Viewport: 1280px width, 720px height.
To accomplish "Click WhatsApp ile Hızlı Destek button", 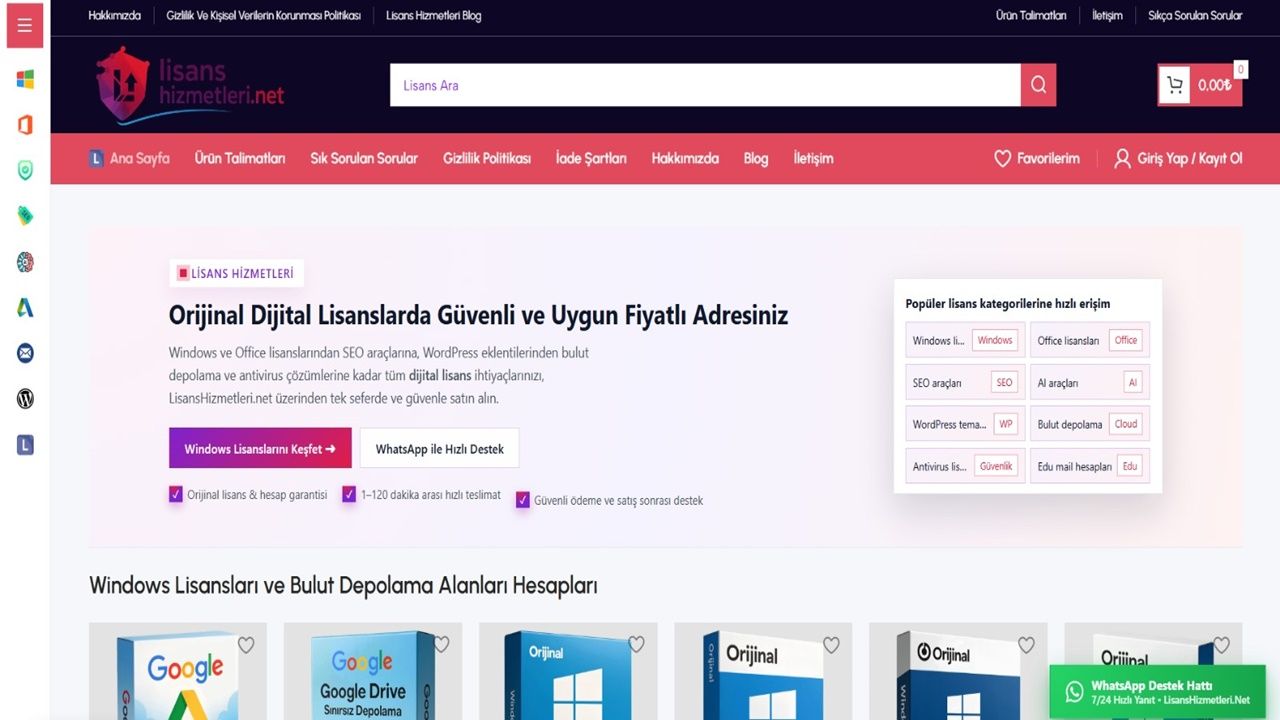I will click(x=439, y=449).
